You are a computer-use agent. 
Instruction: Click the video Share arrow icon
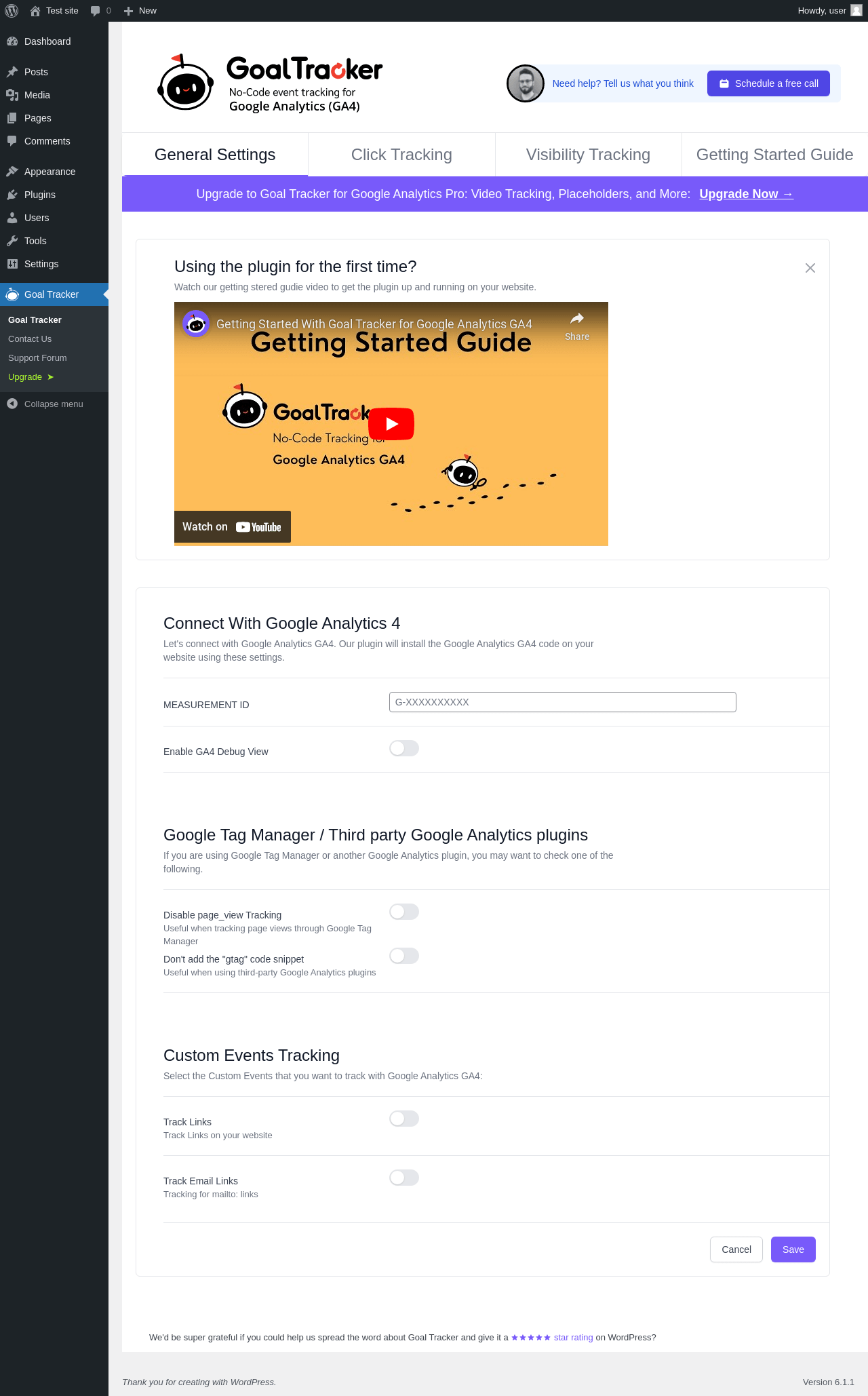(x=577, y=319)
